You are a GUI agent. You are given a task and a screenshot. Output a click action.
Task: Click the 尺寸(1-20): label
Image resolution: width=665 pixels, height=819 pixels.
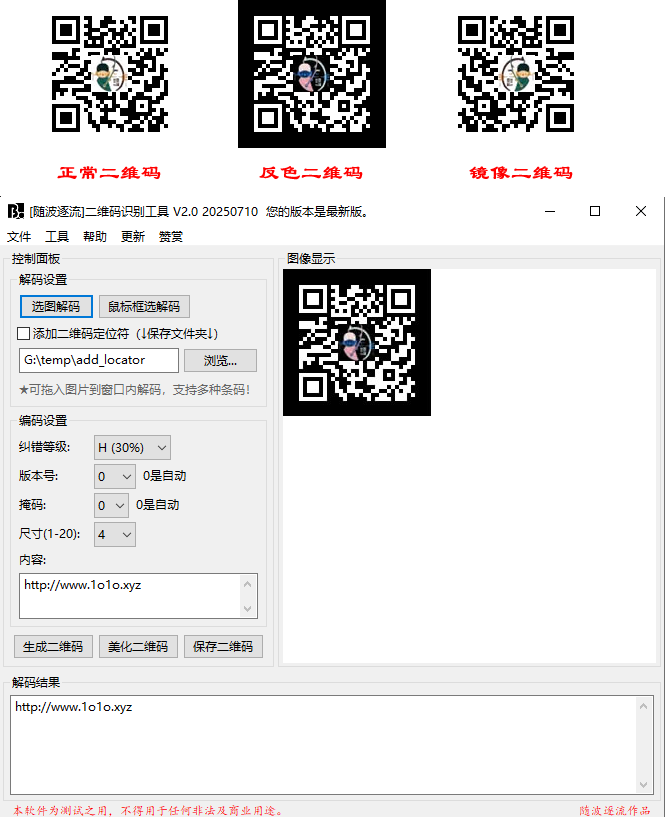point(50,534)
